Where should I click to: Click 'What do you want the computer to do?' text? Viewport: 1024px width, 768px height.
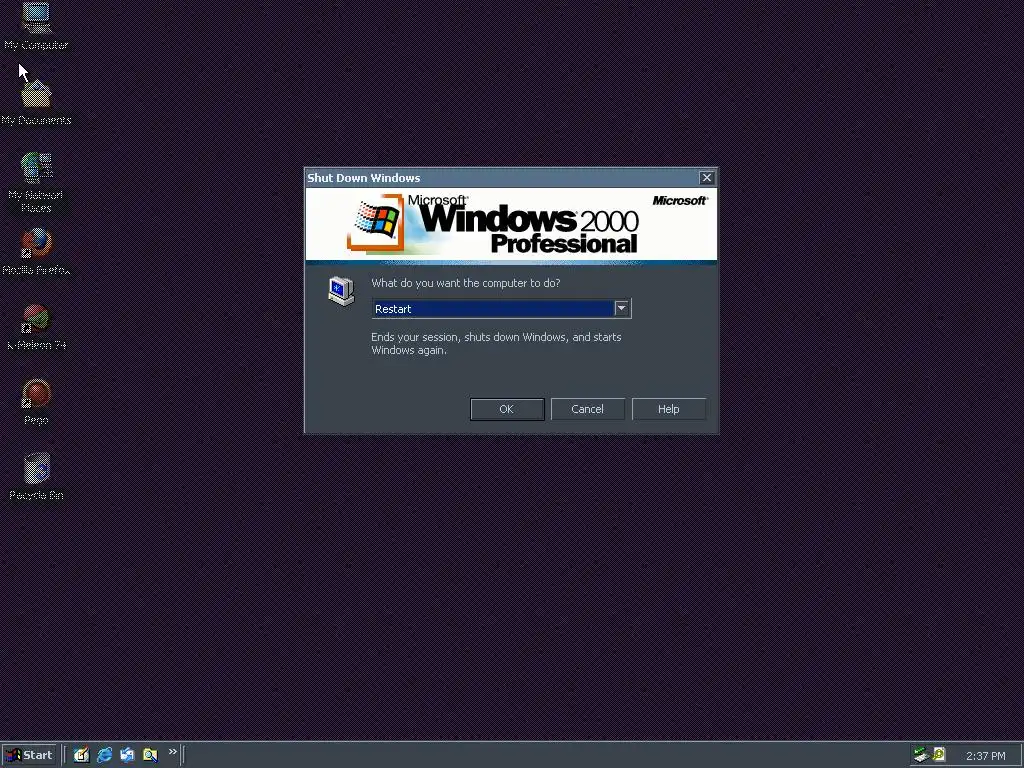click(x=466, y=283)
